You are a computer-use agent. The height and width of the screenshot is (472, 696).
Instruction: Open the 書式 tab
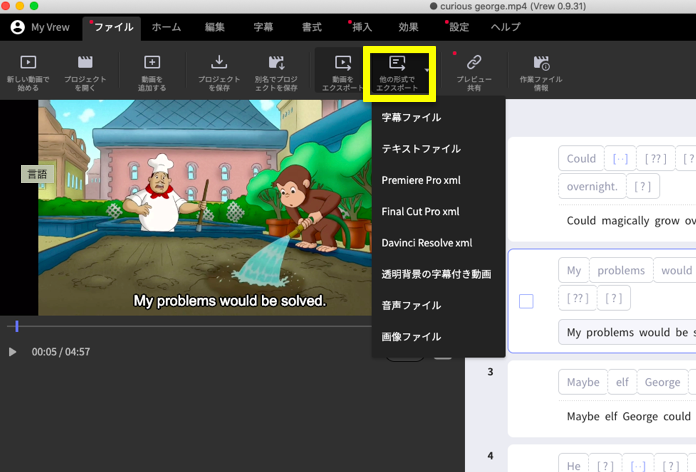[312, 27]
